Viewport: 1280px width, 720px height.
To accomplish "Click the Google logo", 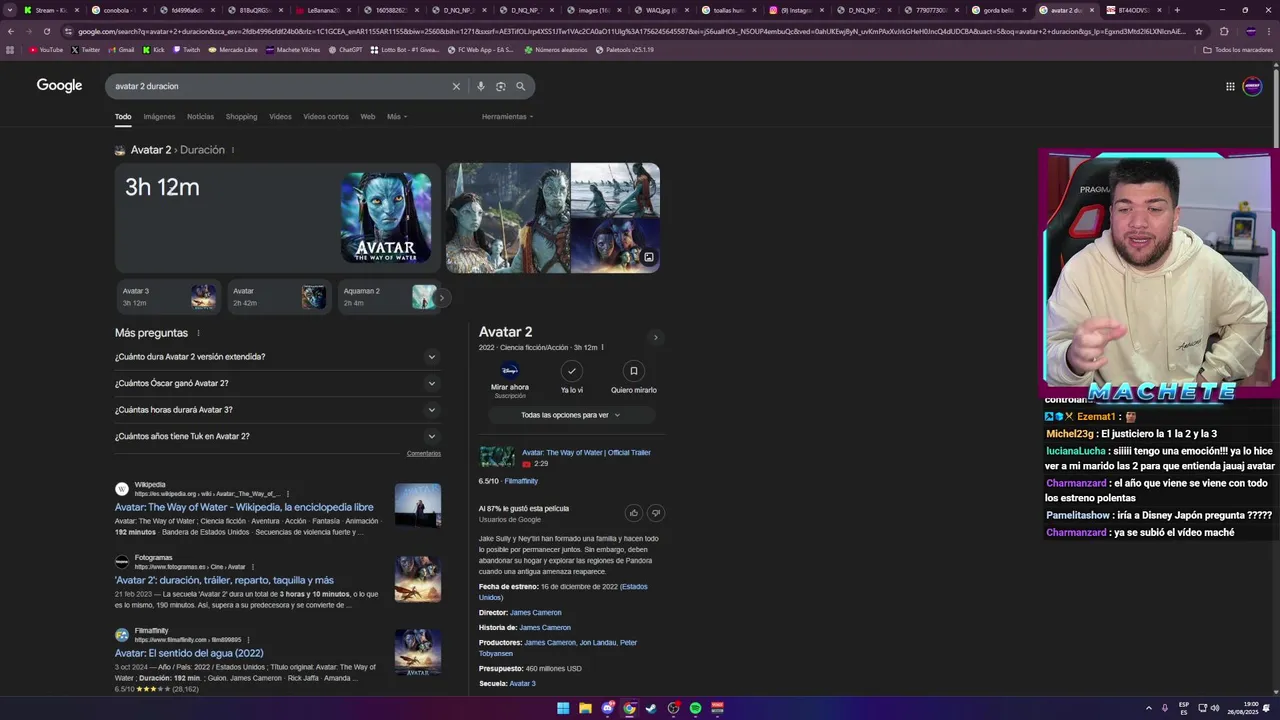I will point(60,86).
